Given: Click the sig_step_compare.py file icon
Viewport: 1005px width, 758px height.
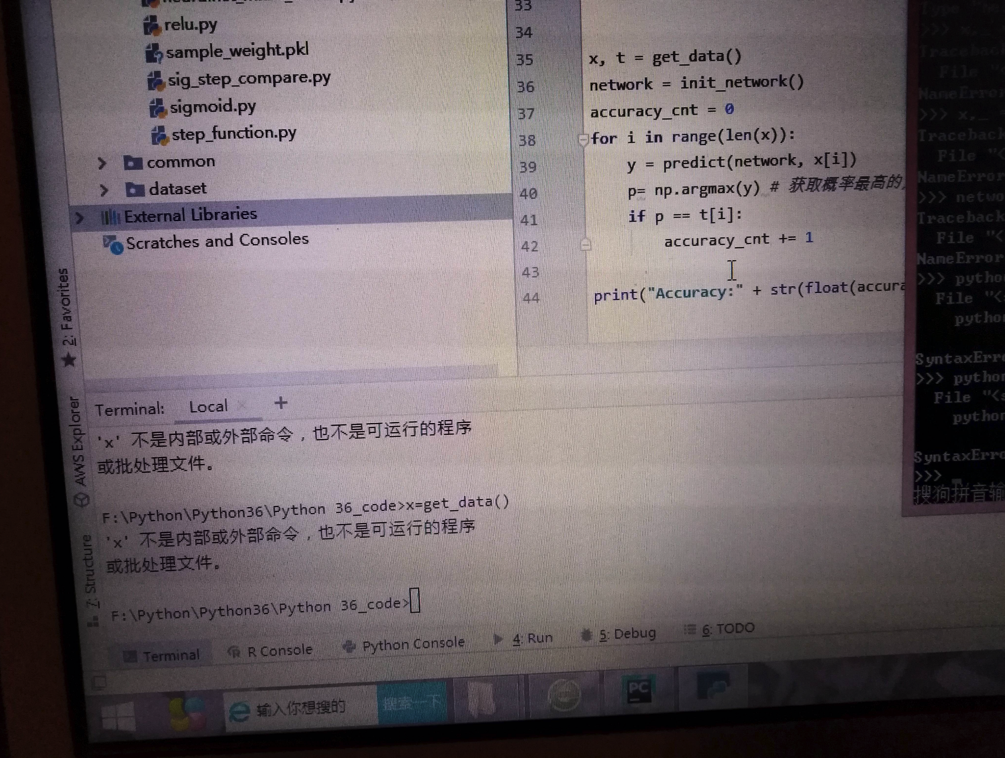Looking at the screenshot, I should (156, 81).
